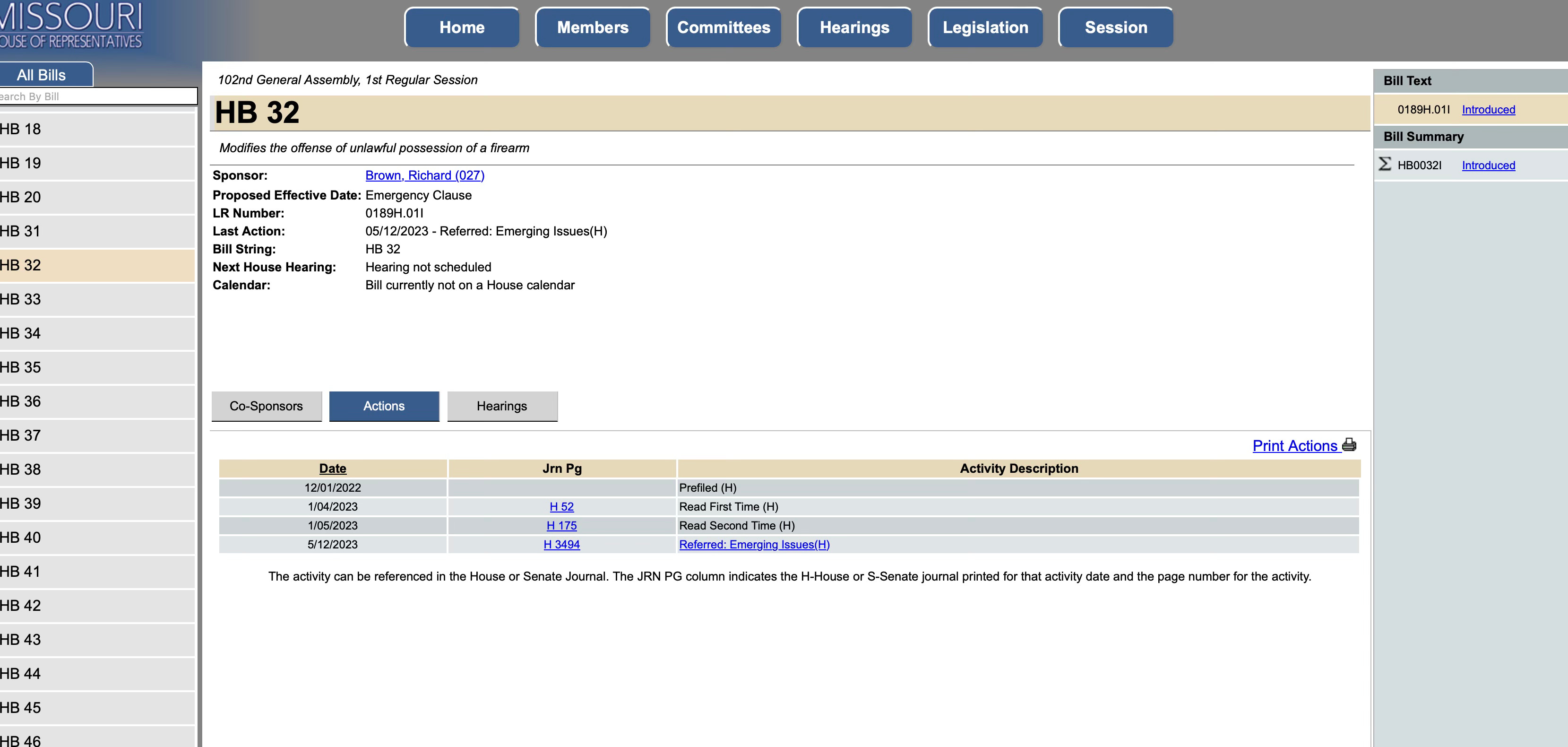Open the Committees navigation button

coord(724,27)
